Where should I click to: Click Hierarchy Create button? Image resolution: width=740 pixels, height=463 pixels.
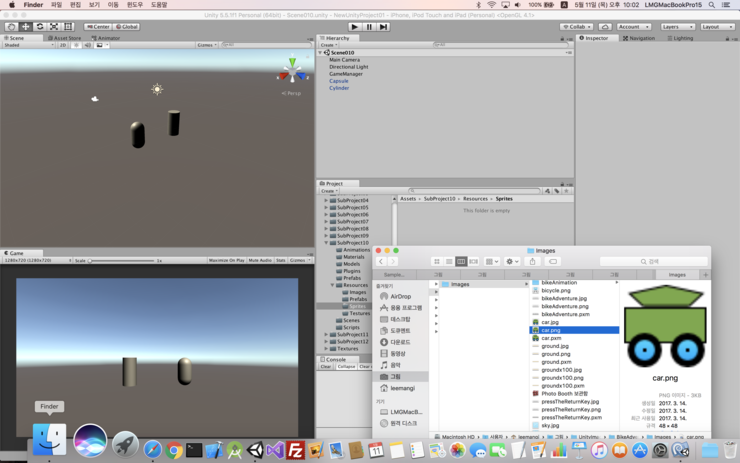(329, 45)
